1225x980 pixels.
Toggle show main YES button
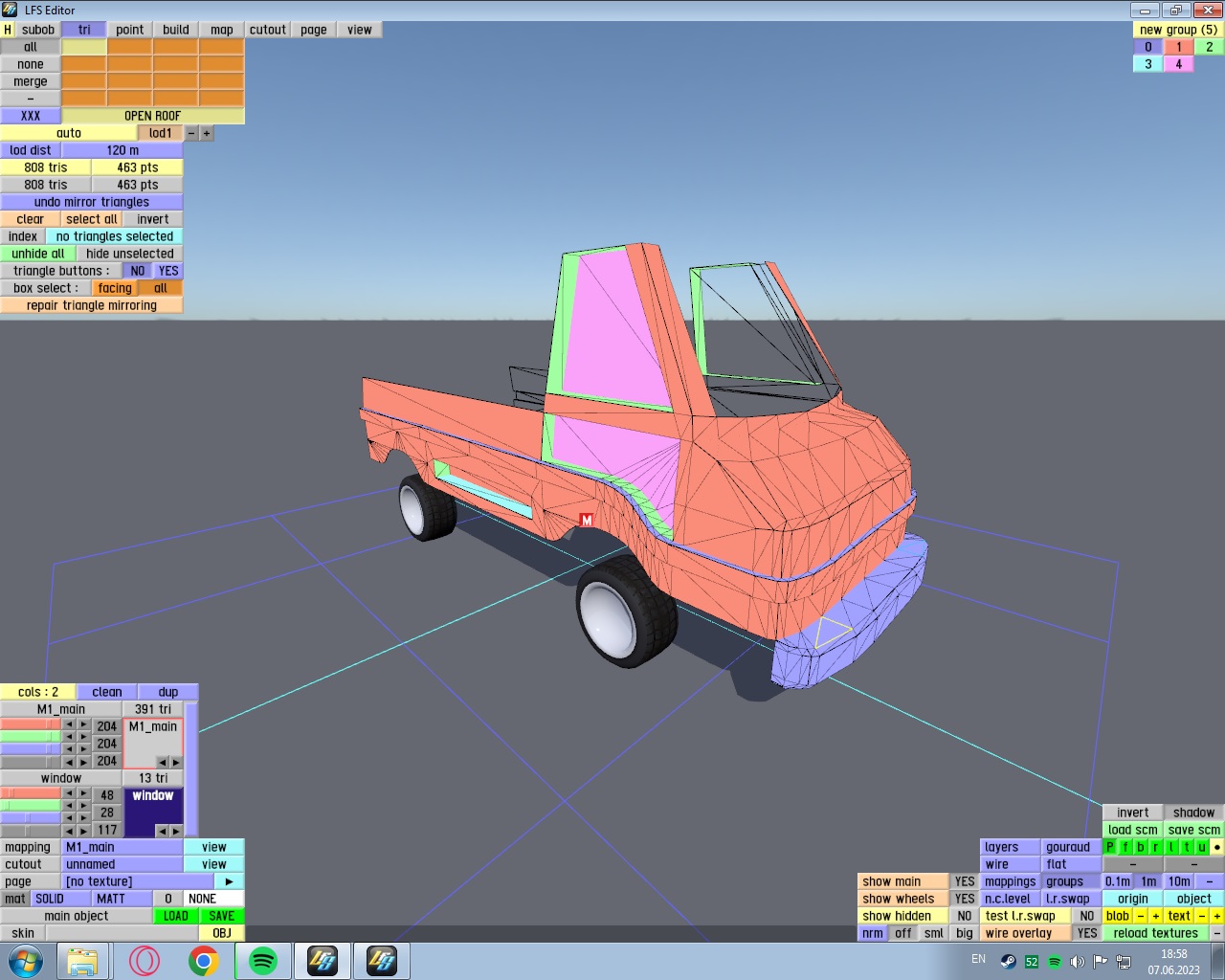965,881
